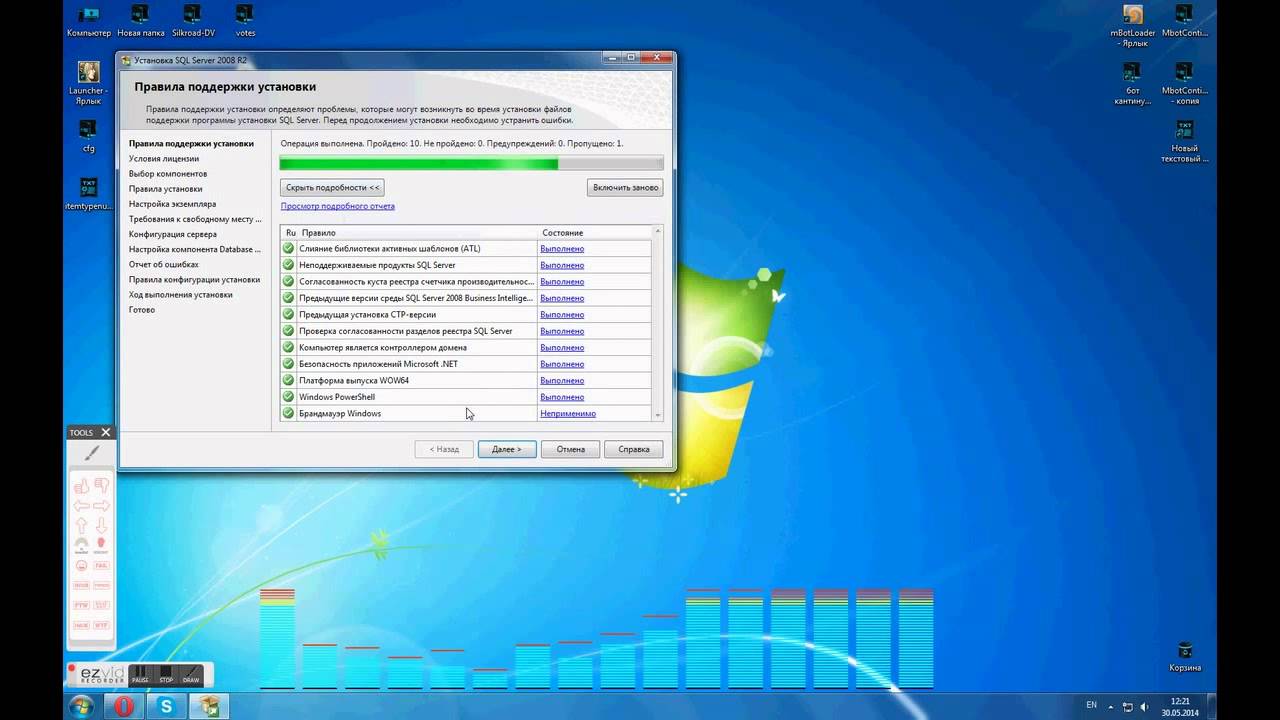Click scrollbar up arrow in rules list

pos(657,231)
